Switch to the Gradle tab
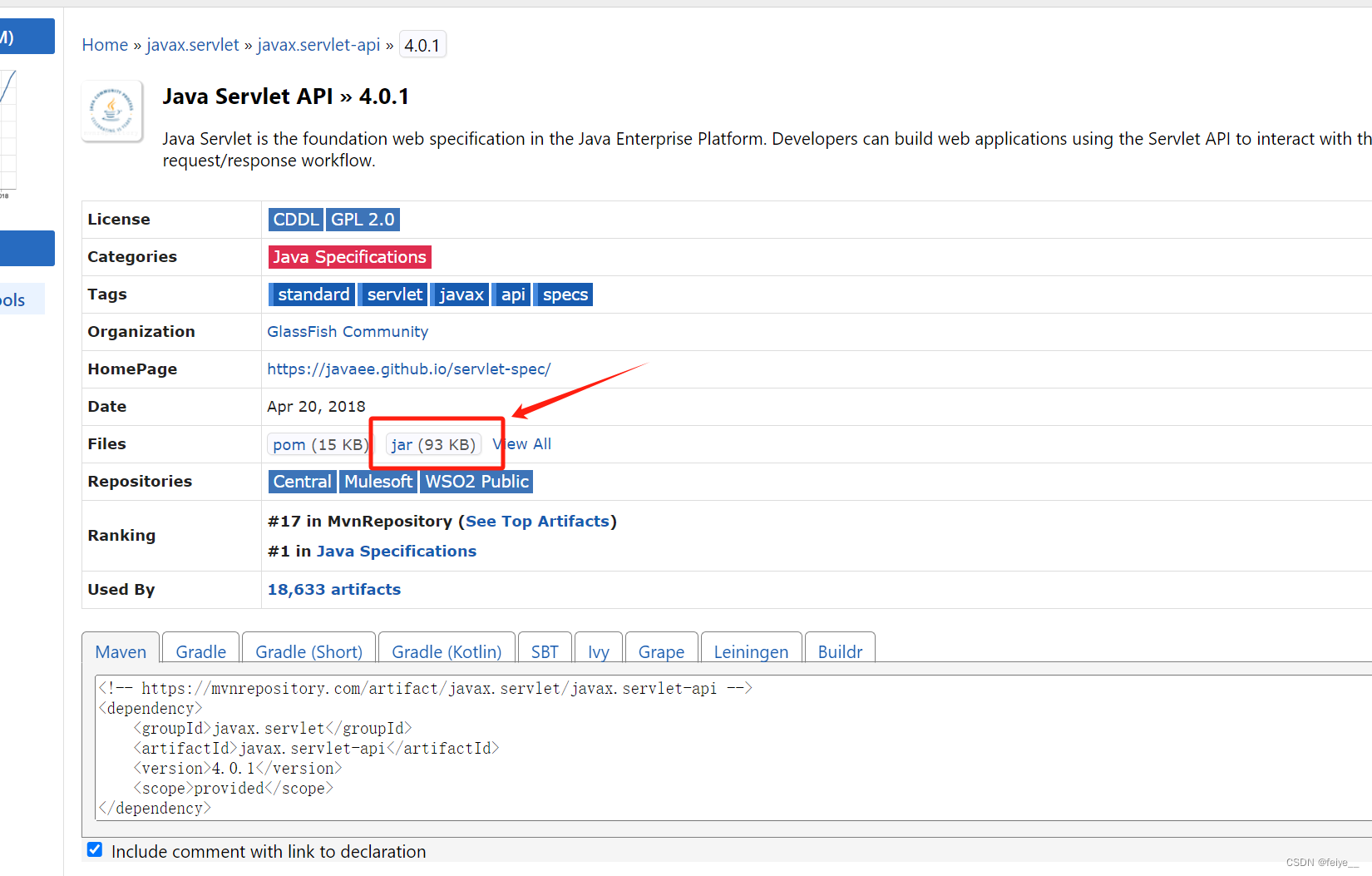Screen dimensions: 1372x876 (x=201, y=651)
